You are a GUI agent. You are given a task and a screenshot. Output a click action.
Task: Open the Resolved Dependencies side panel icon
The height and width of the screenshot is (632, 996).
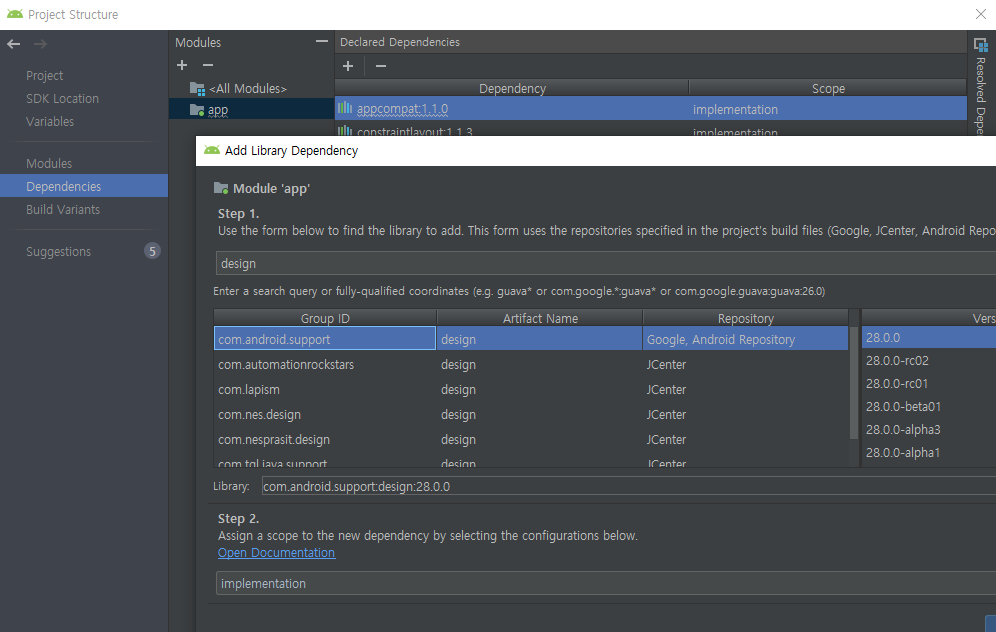pos(981,44)
